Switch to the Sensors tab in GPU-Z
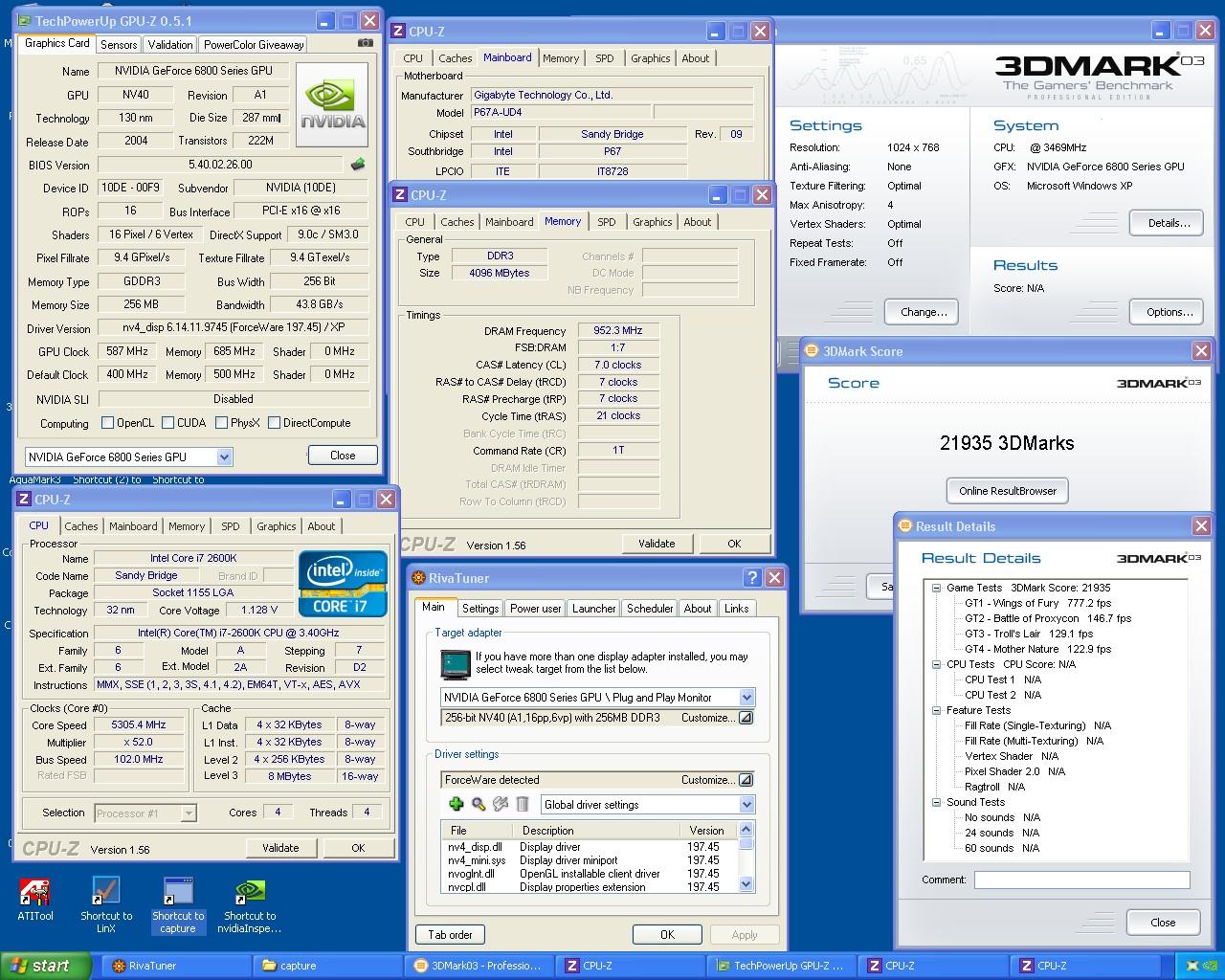Screen dimensions: 1225x980 pos(119,44)
